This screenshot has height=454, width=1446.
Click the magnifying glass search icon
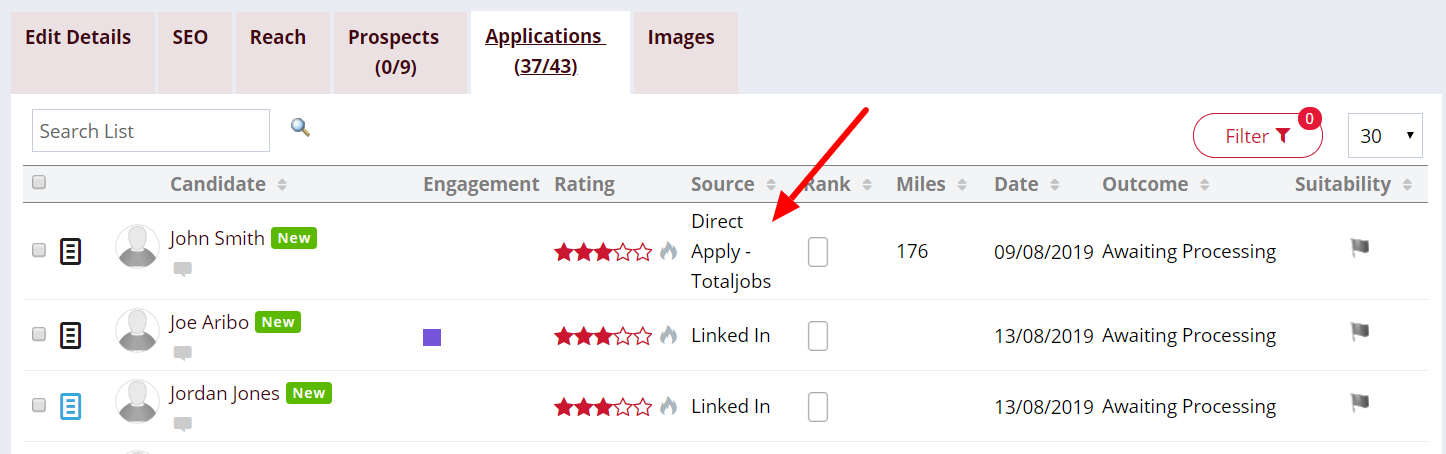[300, 127]
